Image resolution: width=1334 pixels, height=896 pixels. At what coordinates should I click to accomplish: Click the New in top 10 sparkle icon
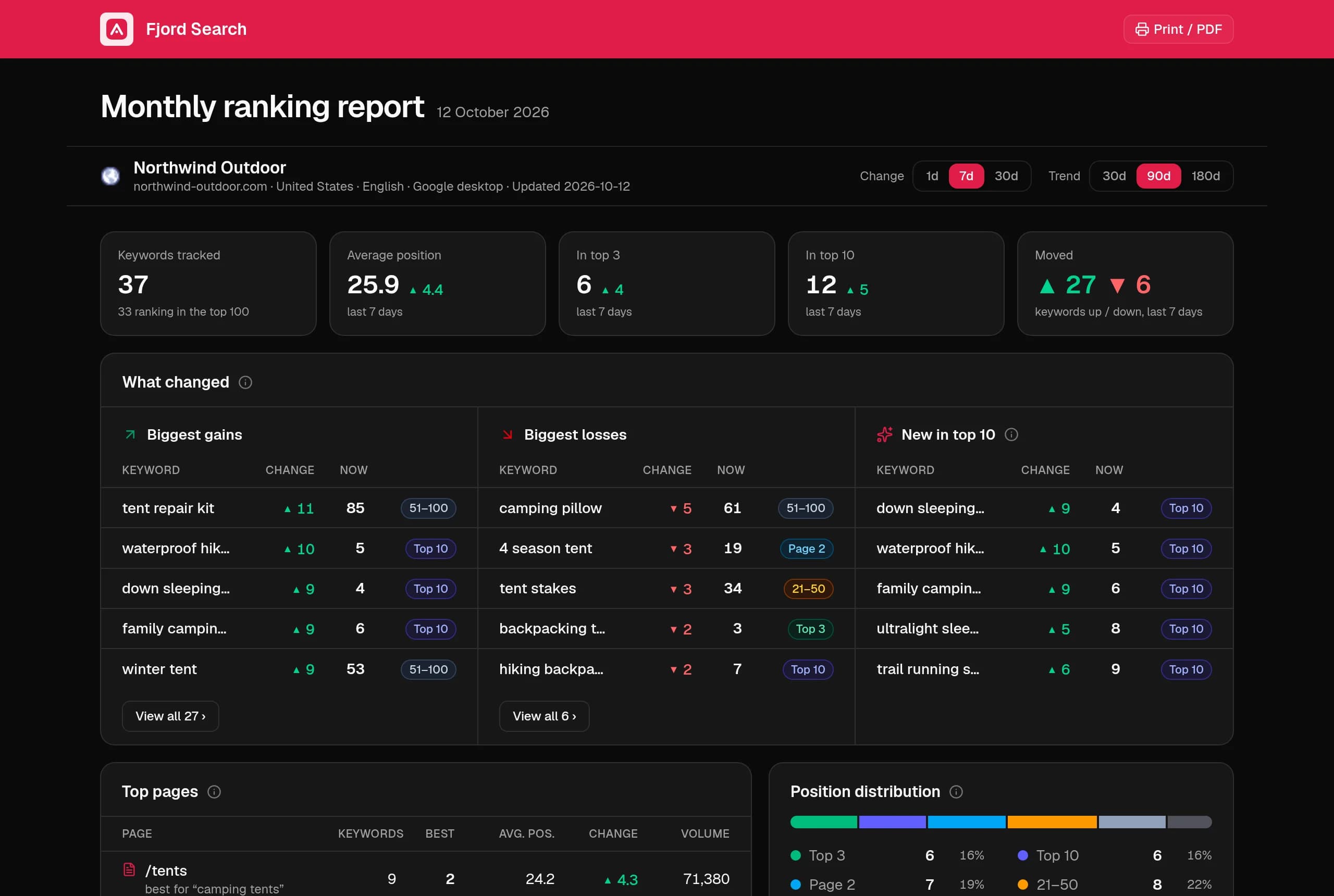pos(885,435)
